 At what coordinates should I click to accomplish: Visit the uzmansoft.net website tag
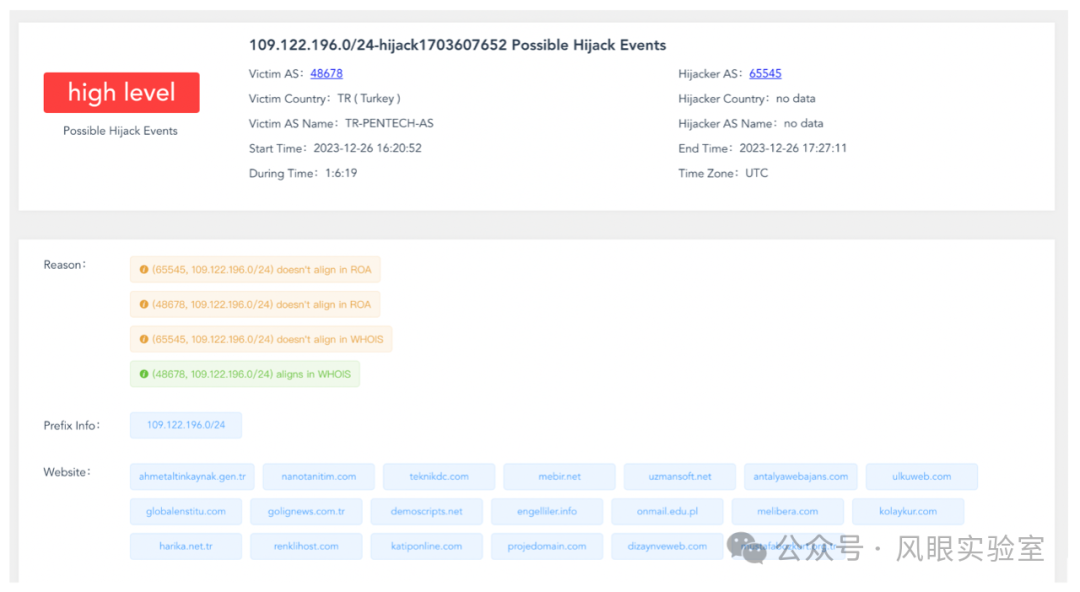coord(679,477)
